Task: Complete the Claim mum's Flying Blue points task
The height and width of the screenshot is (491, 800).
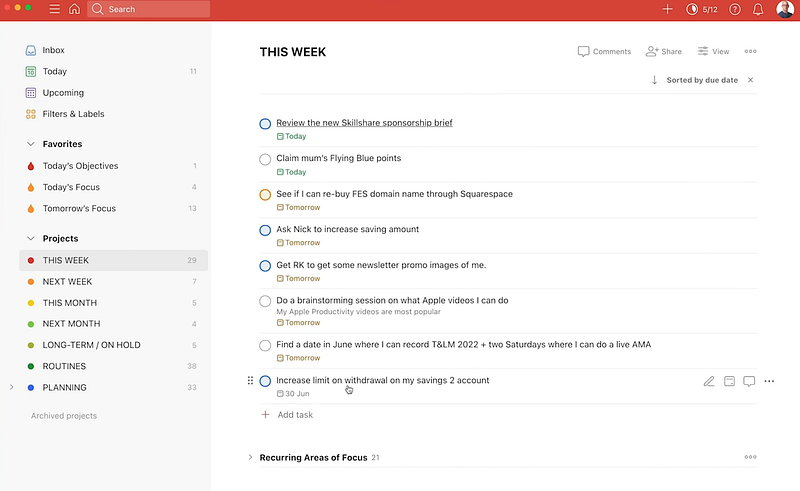Action: (265, 159)
